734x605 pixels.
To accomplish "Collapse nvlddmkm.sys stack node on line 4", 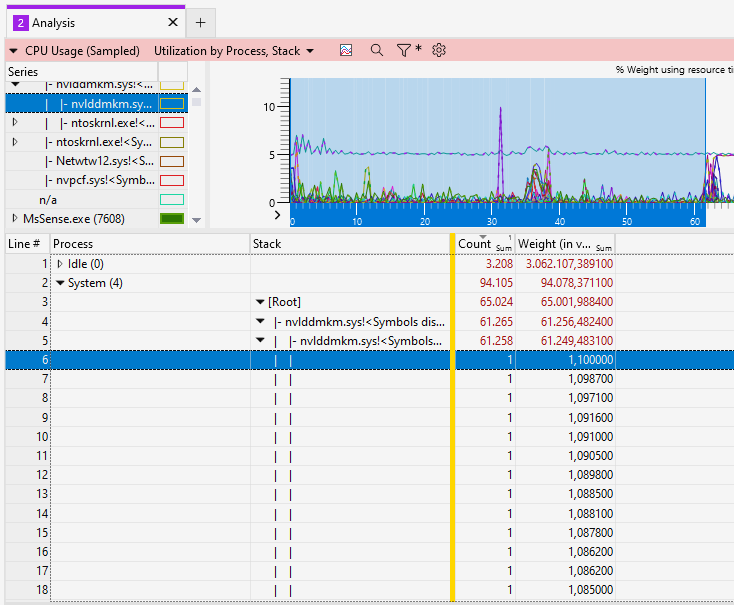I will point(260,321).
